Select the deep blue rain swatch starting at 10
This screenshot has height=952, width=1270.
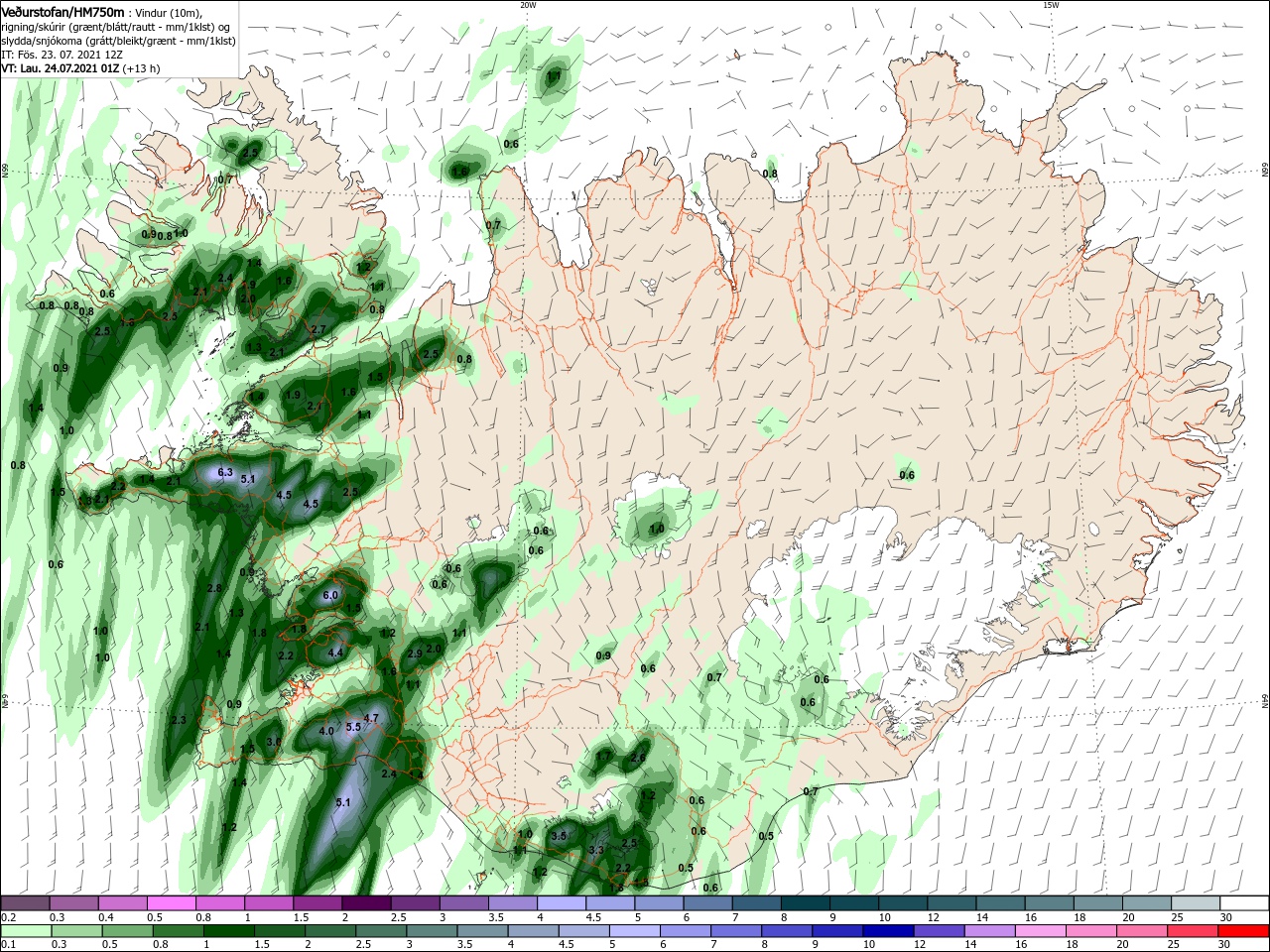tap(889, 931)
